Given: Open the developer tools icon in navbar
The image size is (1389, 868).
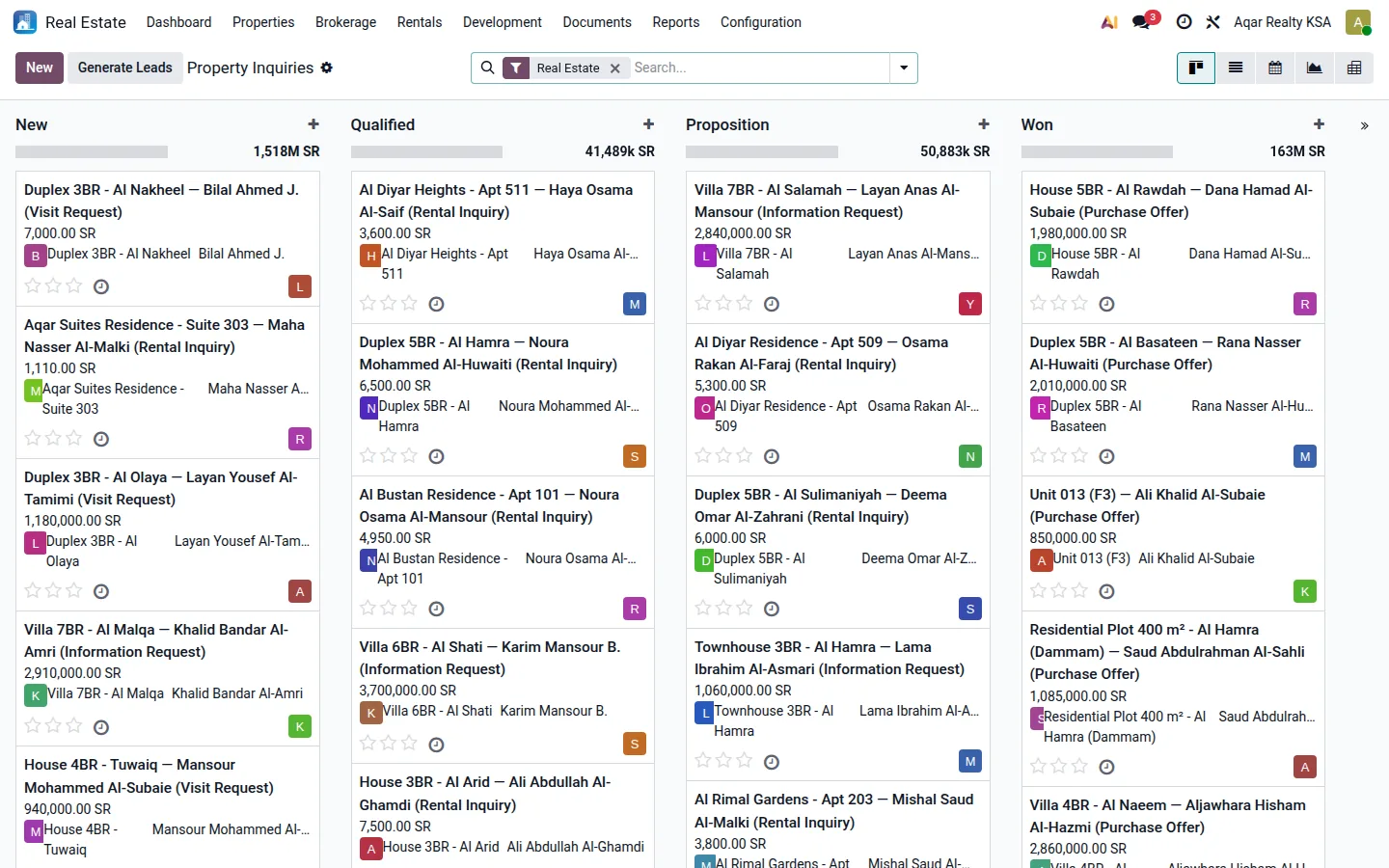Looking at the screenshot, I should coord(1212,22).
